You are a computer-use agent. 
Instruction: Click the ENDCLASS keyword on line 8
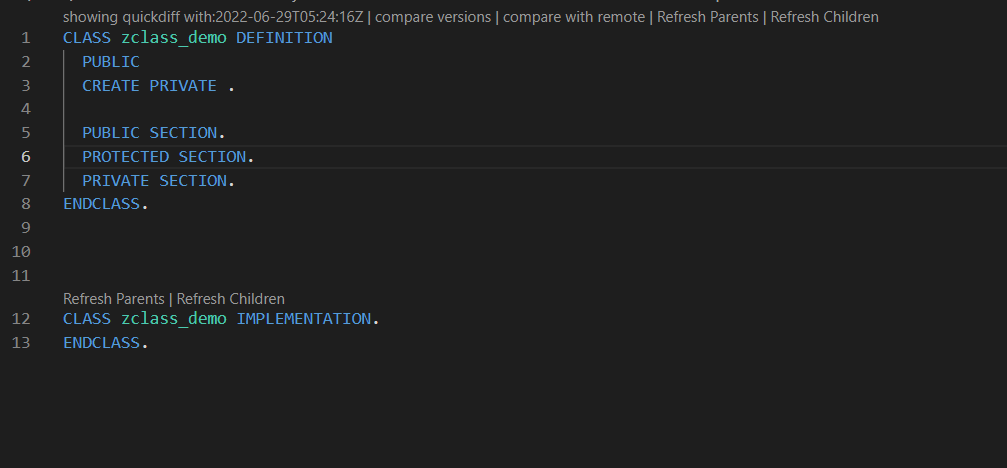coord(102,204)
